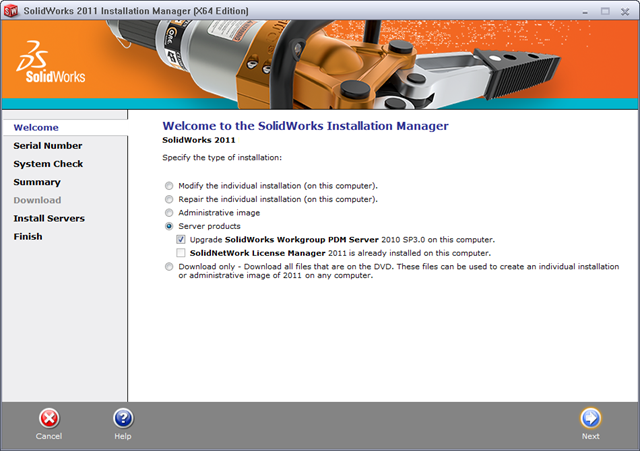Maximize the Installation Manager window
This screenshot has width=640, height=451.
(605, 11)
